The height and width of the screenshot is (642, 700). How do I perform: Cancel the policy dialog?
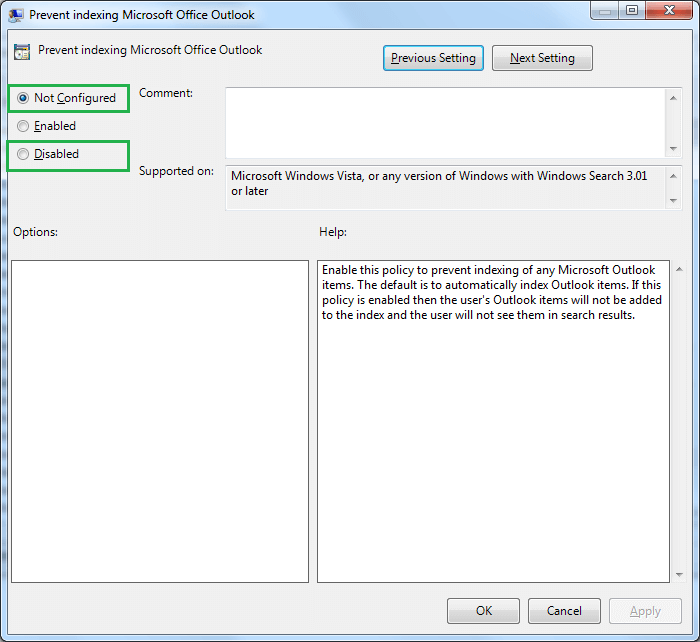[564, 611]
